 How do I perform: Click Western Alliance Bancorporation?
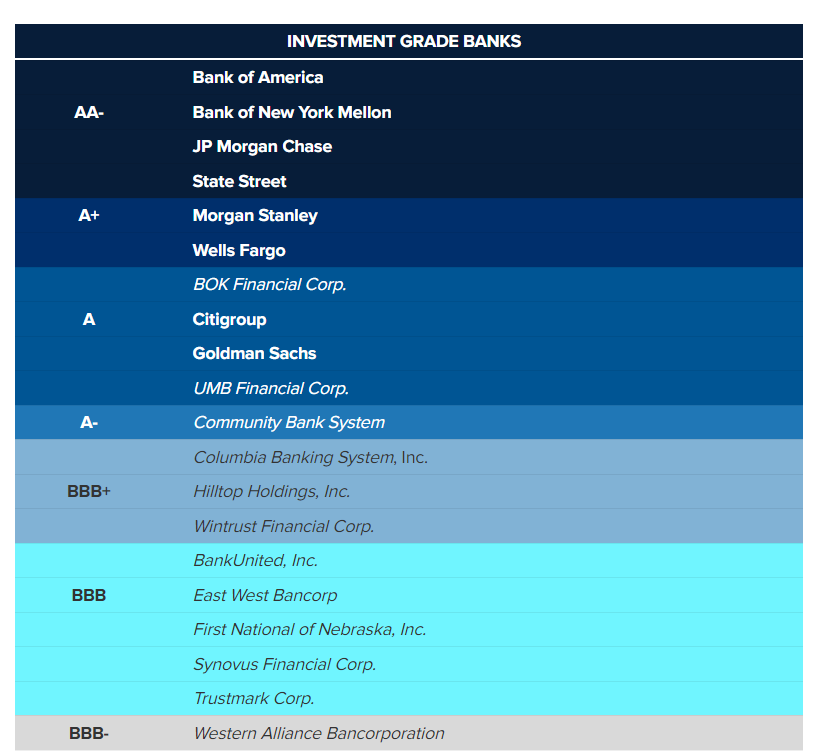[319, 734]
